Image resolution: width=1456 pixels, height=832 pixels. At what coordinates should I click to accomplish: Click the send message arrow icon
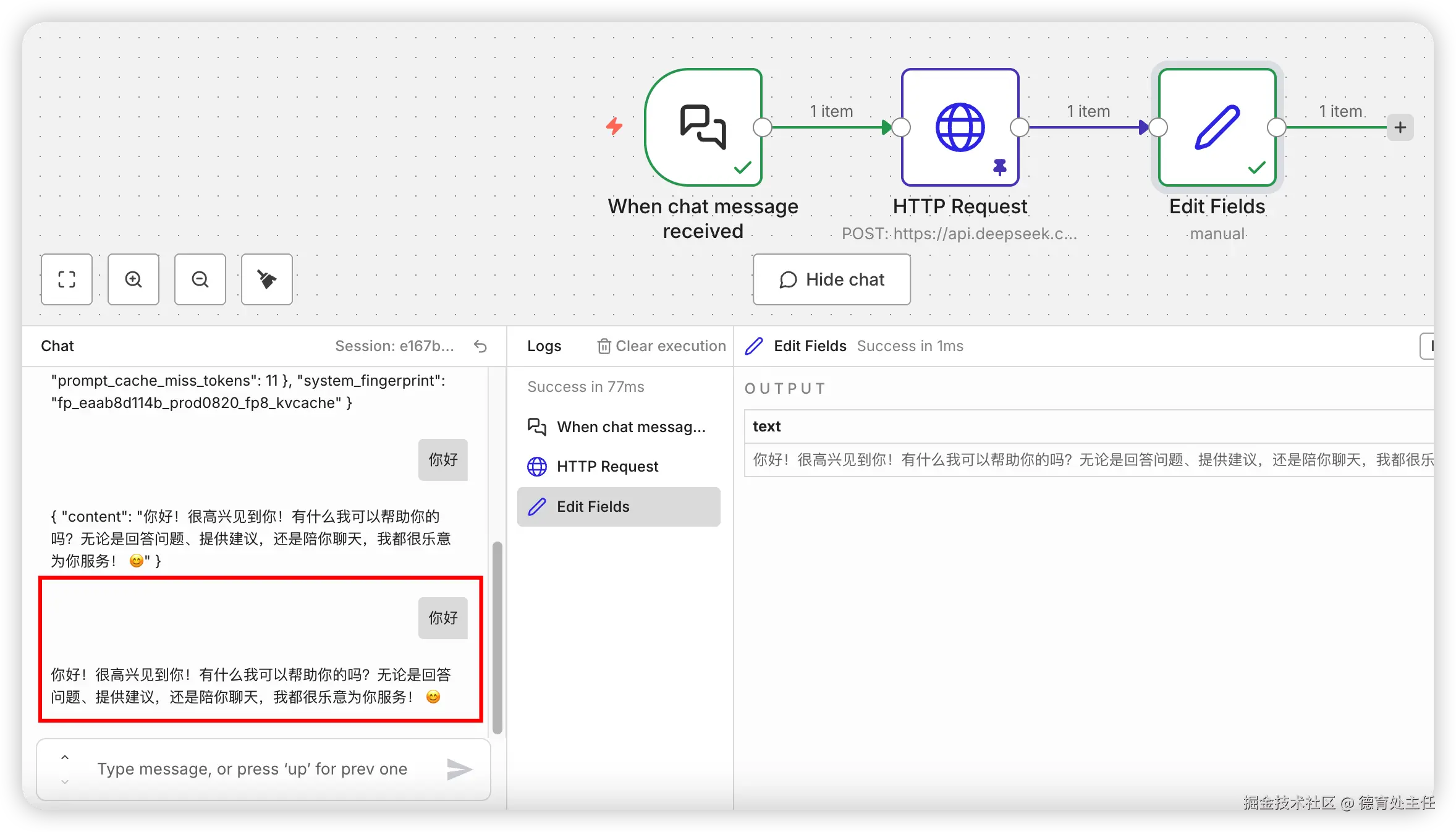(459, 769)
